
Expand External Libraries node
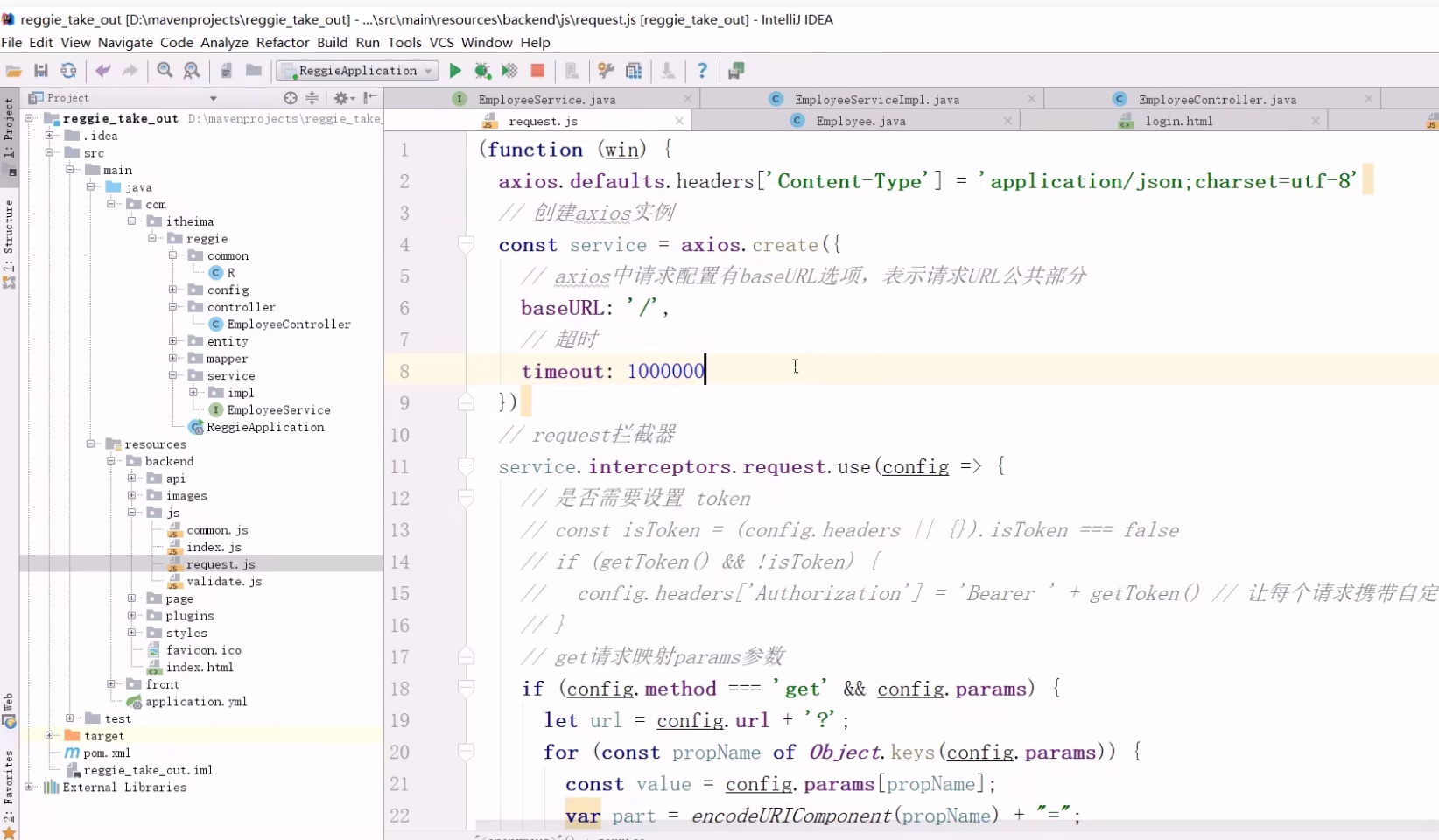(x=30, y=787)
